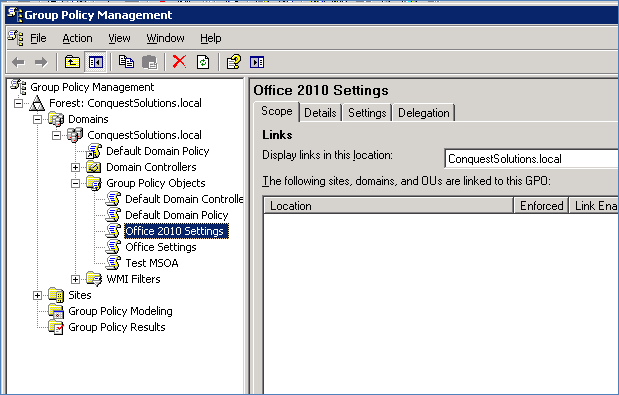The height and width of the screenshot is (395, 619).
Task: Collapse the ConquestSolutions.local domain node
Action: point(56,135)
